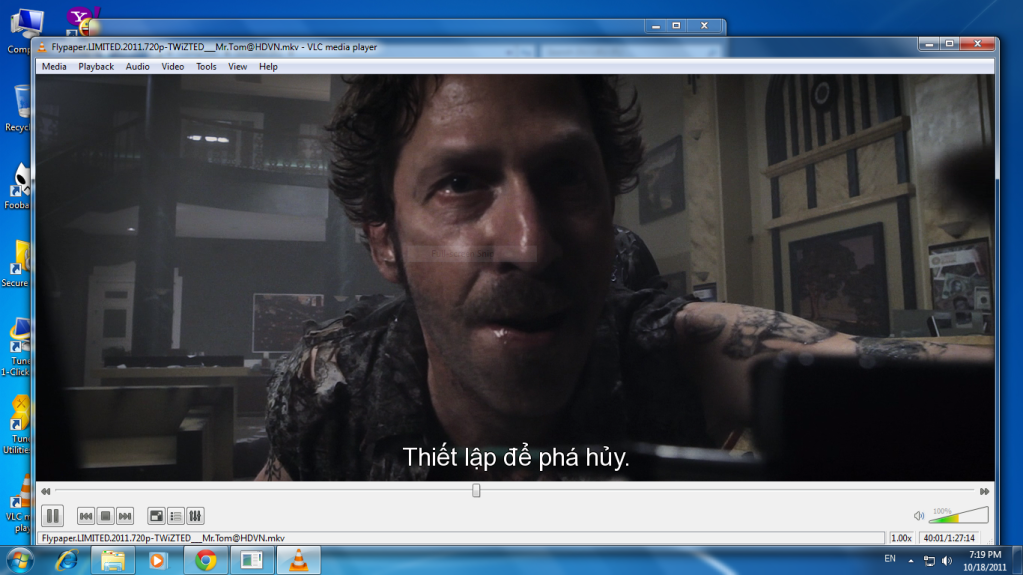1023x575 pixels.
Task: Stop playback button
Action: (105, 516)
